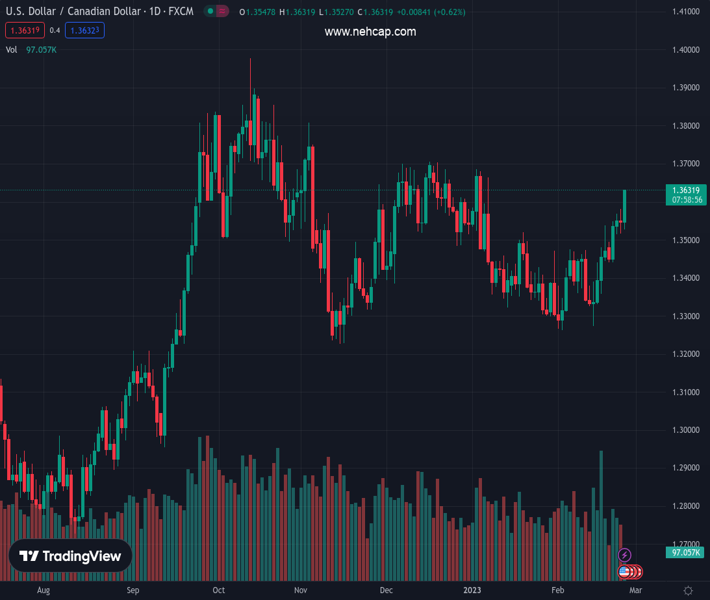Click the 1.34000 price axis label
Viewport: 710px width, 600px height.
686,278
